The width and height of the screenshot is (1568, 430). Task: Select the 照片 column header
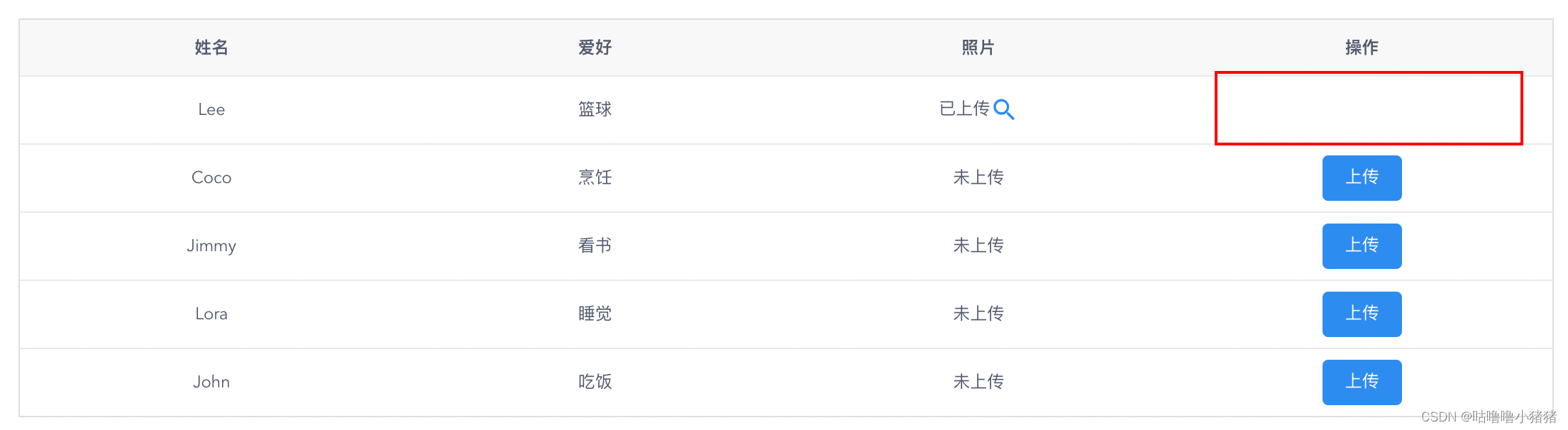978,47
